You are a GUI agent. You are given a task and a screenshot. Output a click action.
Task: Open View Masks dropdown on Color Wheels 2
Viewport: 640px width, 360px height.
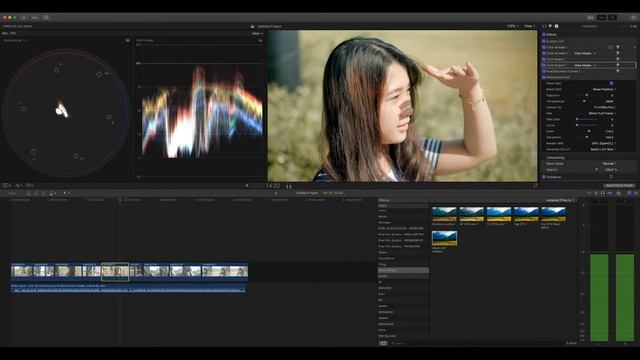pos(585,53)
